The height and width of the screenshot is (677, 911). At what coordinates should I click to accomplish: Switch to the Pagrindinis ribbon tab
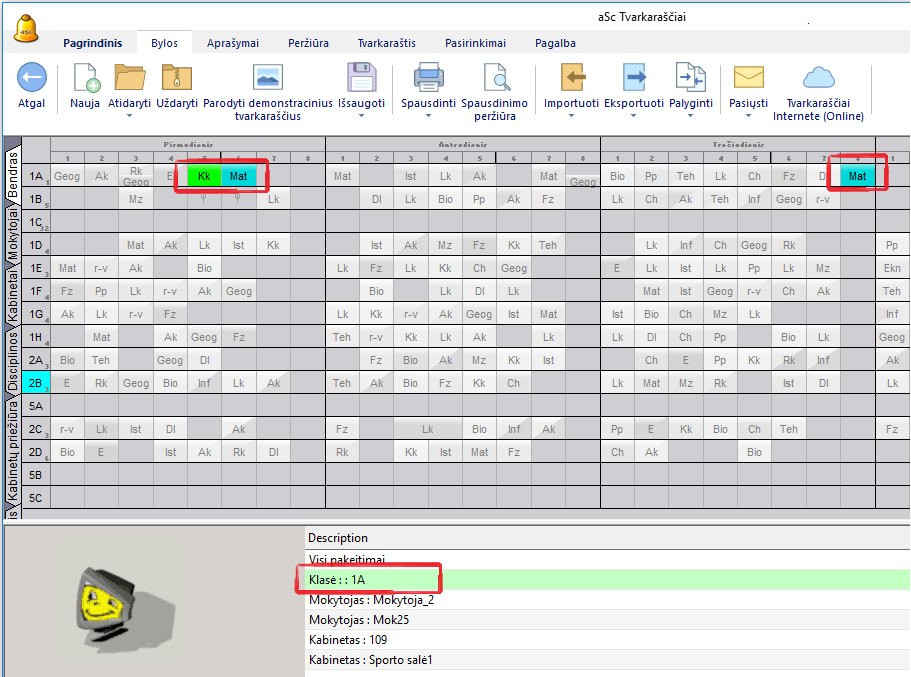coord(92,43)
